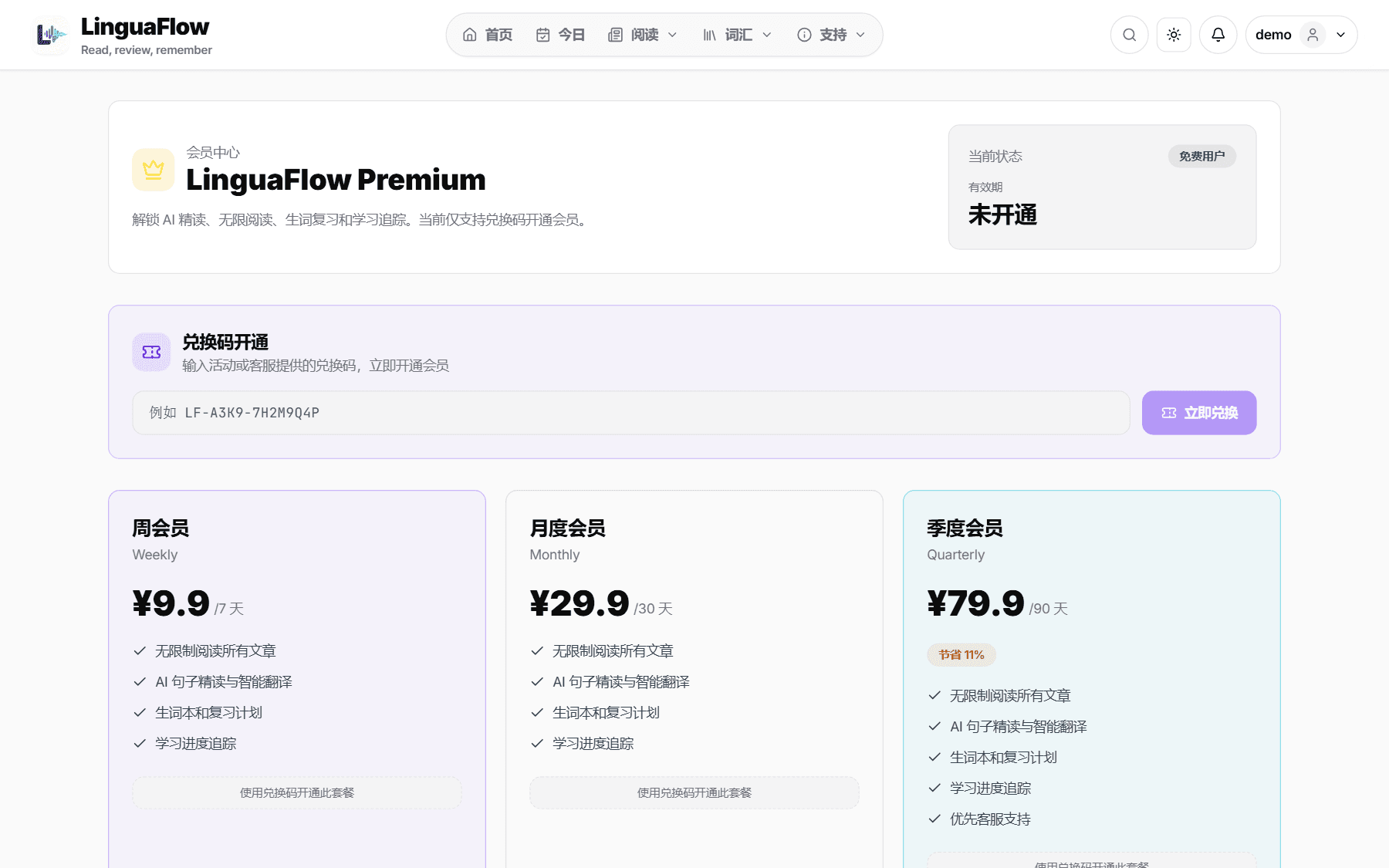Expand the 支持 navigation menu

coord(831,35)
